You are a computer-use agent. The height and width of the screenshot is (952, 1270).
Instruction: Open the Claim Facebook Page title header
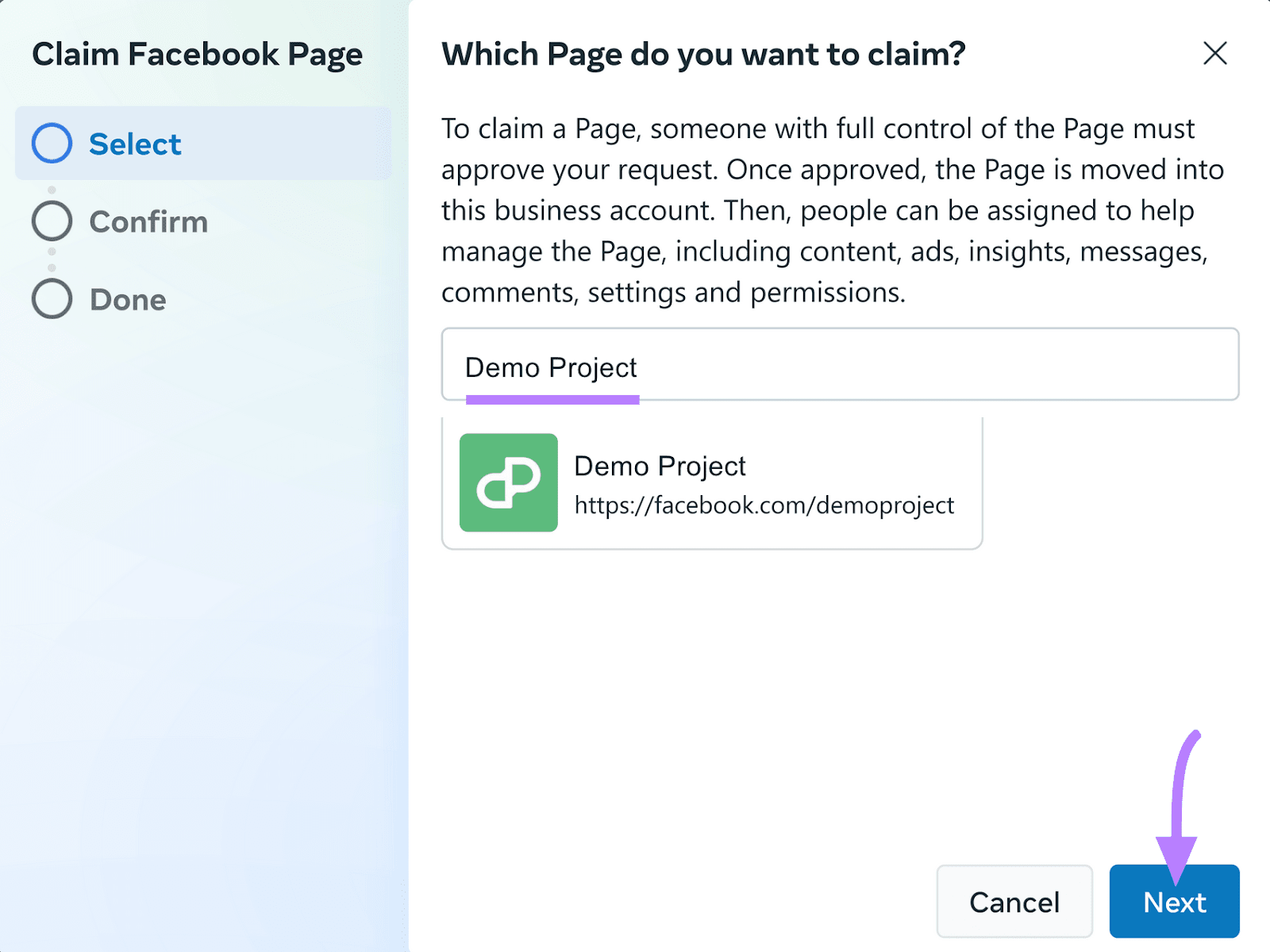point(197,54)
